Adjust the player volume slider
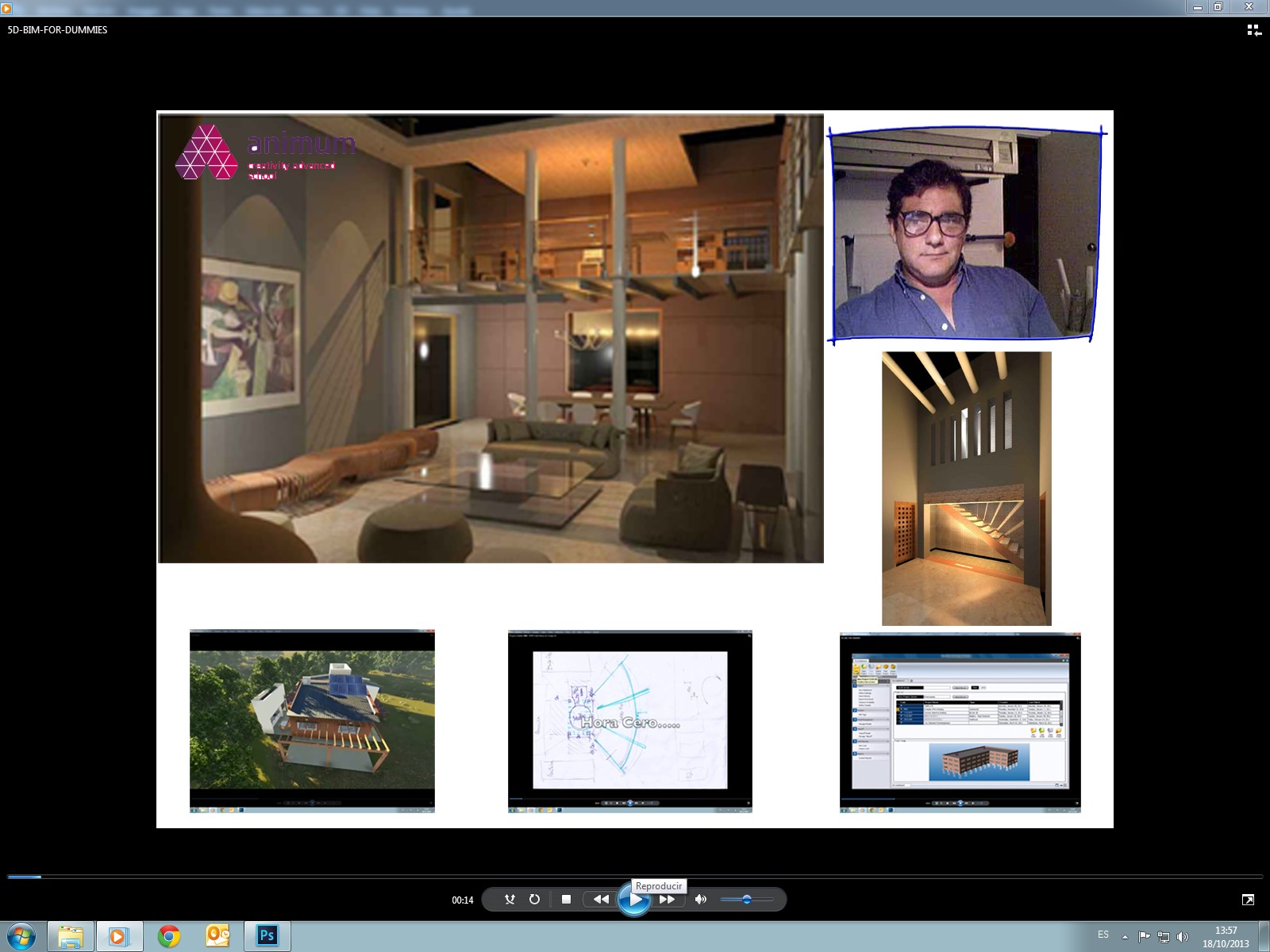 pos(746,899)
